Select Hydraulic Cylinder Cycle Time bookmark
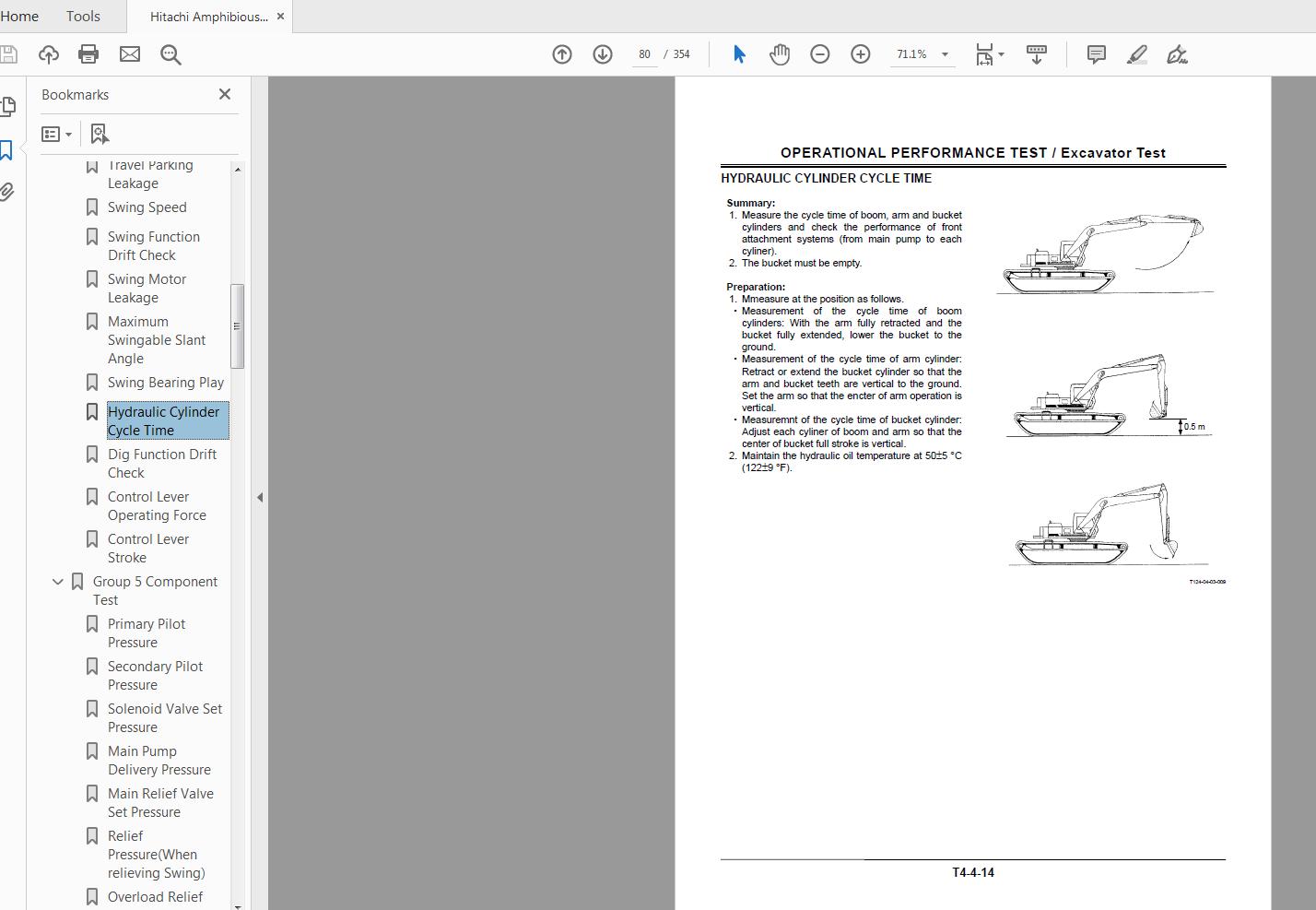The width and height of the screenshot is (1316, 910). point(168,421)
